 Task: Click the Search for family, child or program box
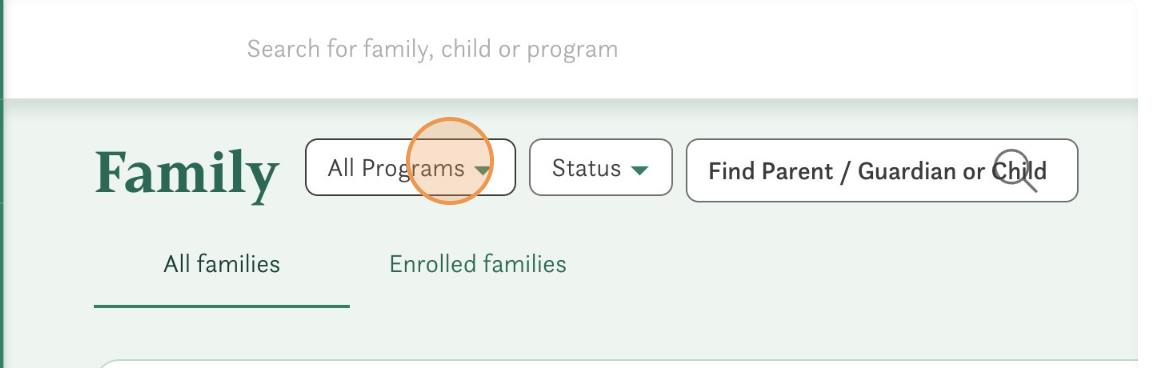pos(432,50)
